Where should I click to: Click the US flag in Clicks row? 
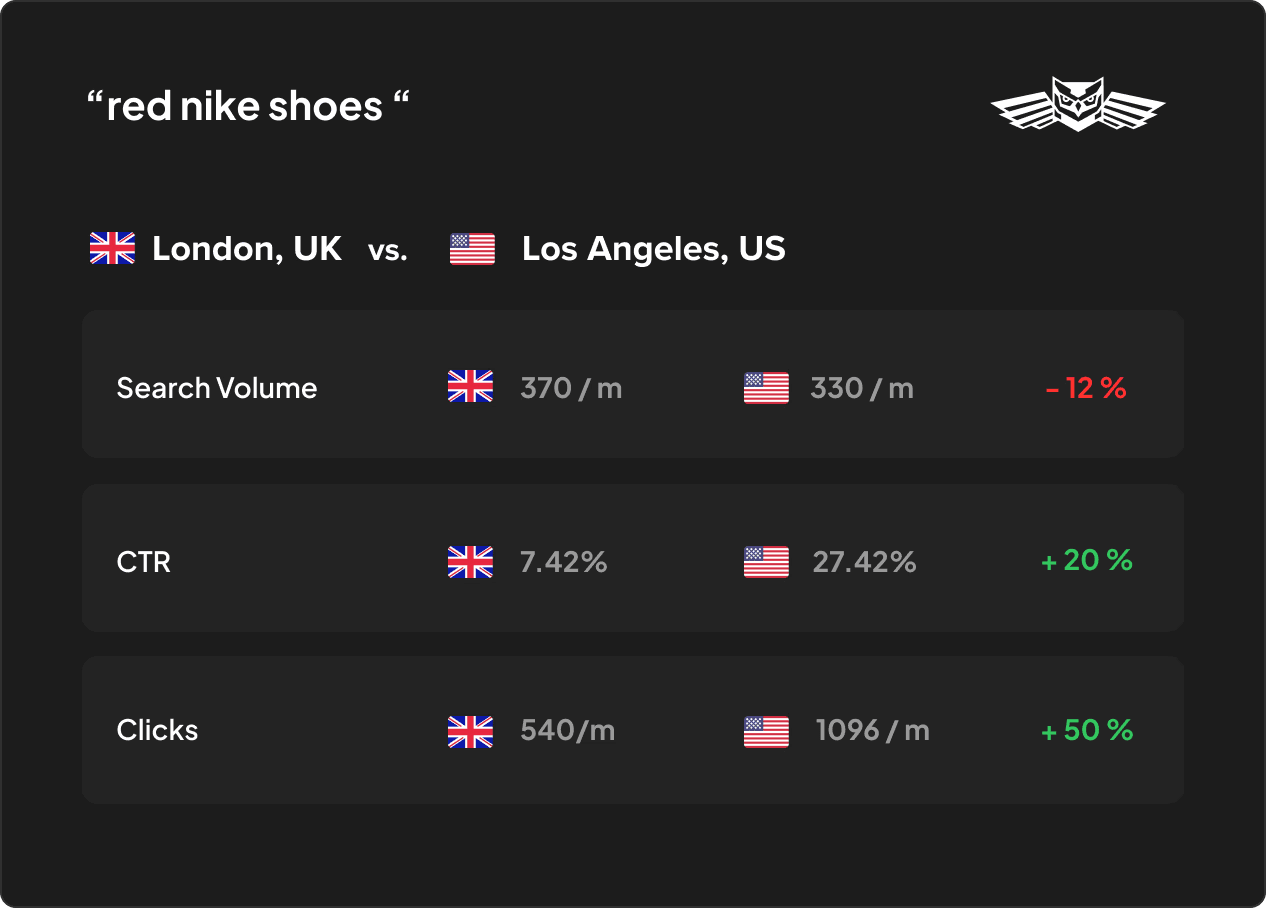[x=766, y=731]
